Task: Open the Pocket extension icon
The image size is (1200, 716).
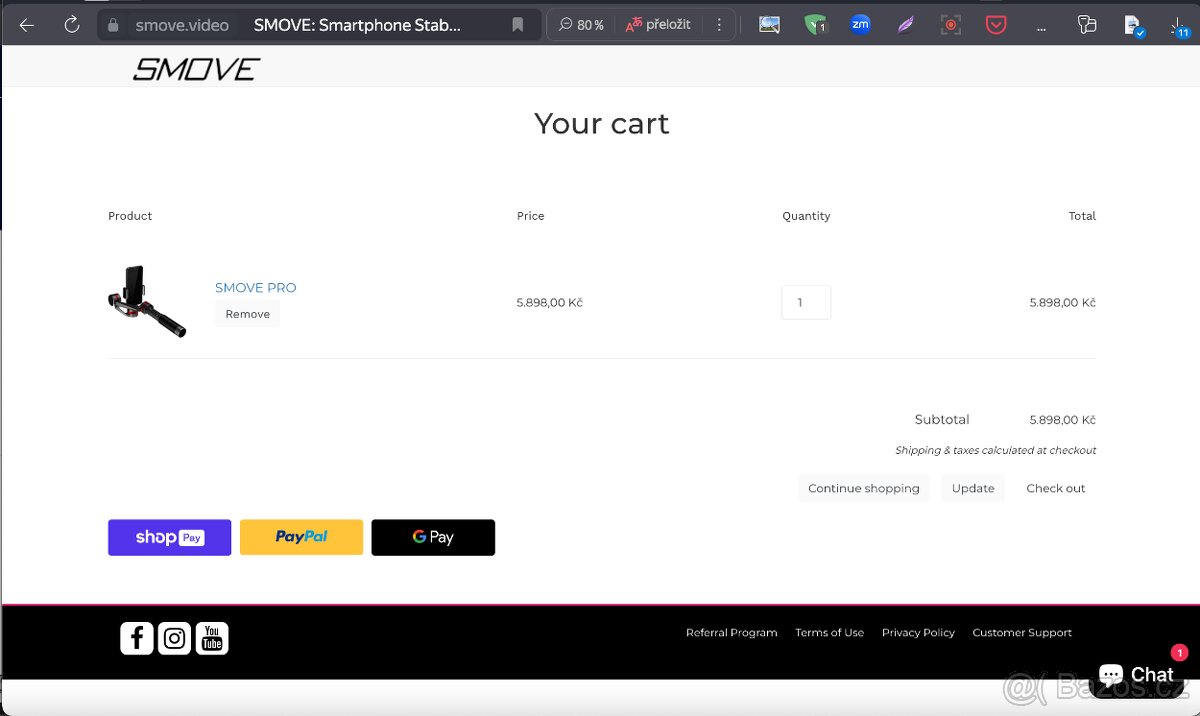Action: pos(995,25)
